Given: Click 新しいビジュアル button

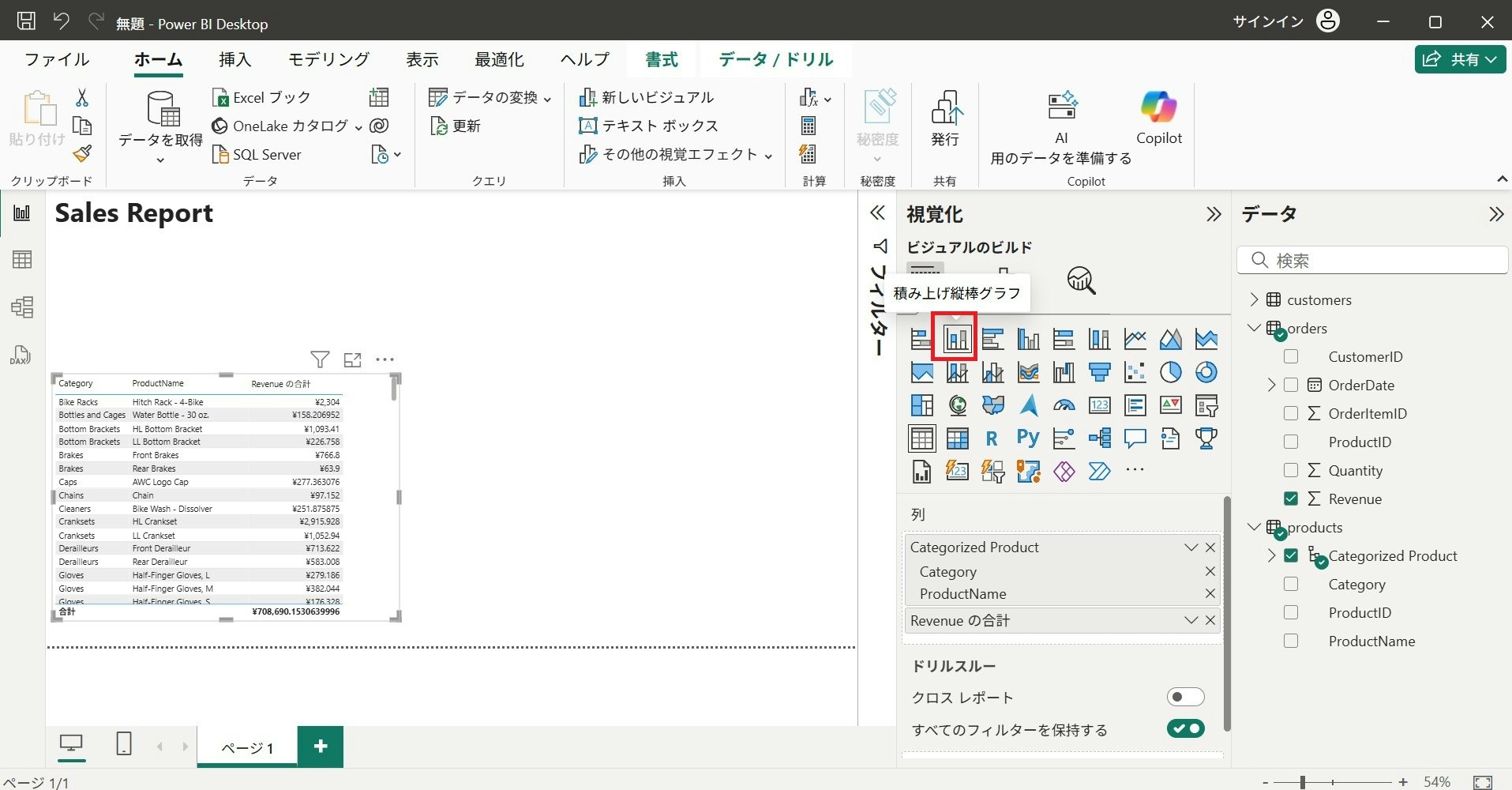Looking at the screenshot, I should coord(647,97).
